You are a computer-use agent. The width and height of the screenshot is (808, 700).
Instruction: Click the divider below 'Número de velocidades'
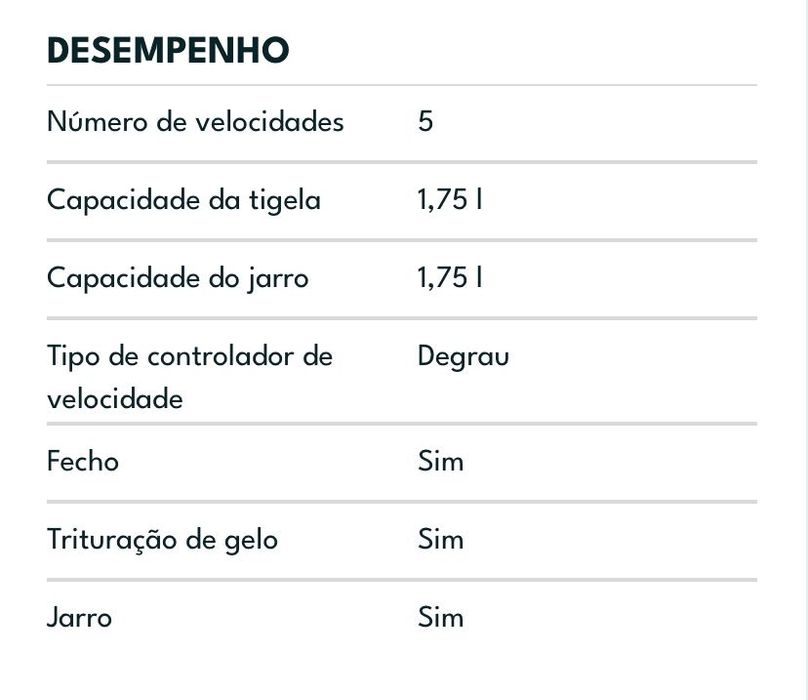click(402, 162)
